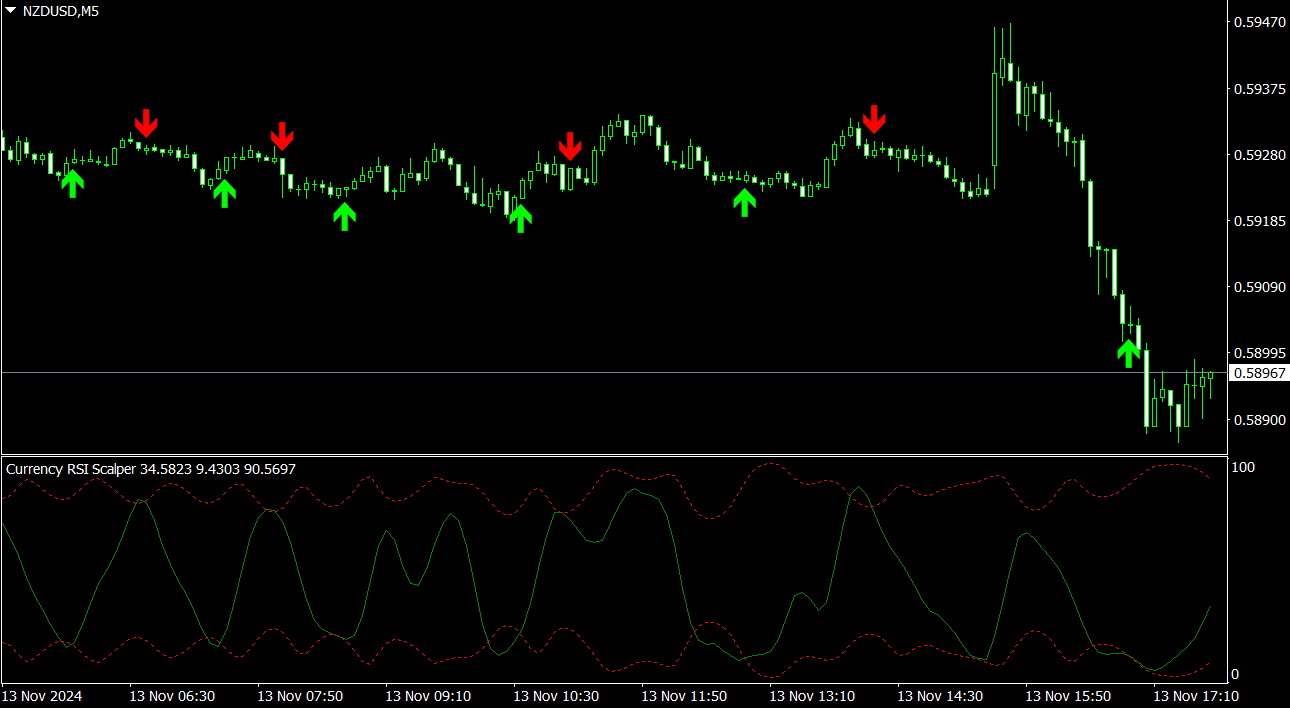Click the last green arrow after the price drop
Image resolution: width=1290 pixels, height=708 pixels.
coord(1128,353)
